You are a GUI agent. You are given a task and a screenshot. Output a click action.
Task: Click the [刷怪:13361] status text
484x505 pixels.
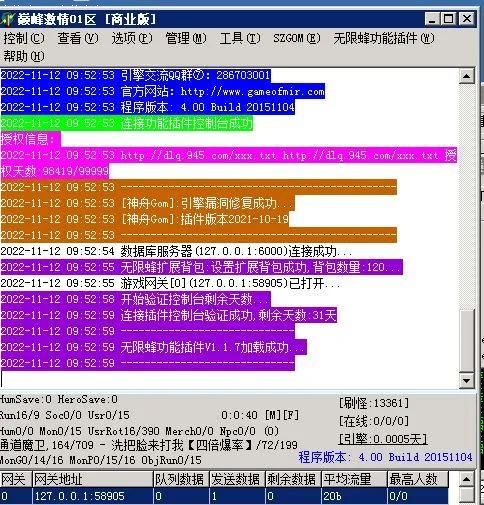coord(374,404)
